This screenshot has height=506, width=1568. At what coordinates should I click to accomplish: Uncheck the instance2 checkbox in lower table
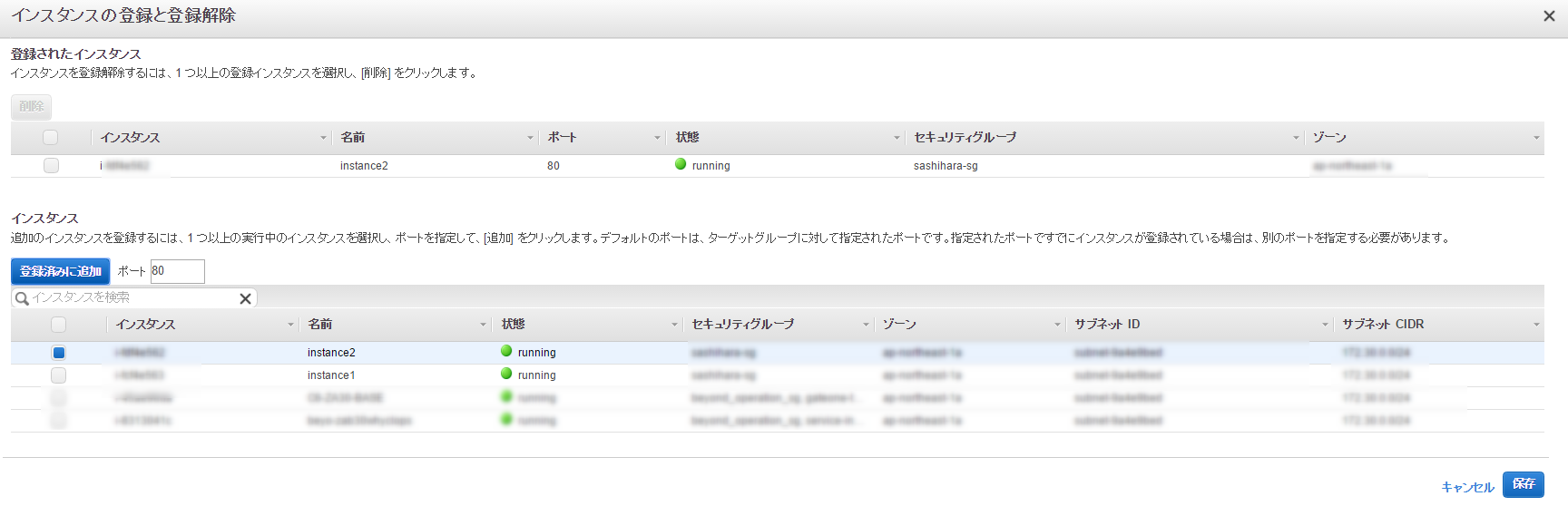(x=58, y=353)
